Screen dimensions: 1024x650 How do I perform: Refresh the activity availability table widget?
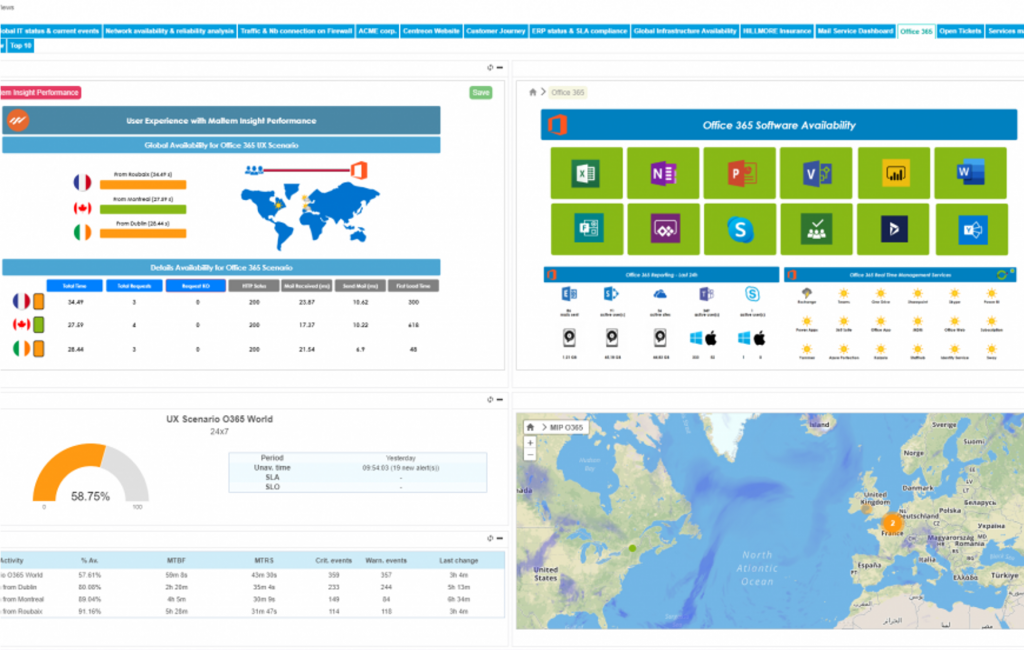coord(490,538)
